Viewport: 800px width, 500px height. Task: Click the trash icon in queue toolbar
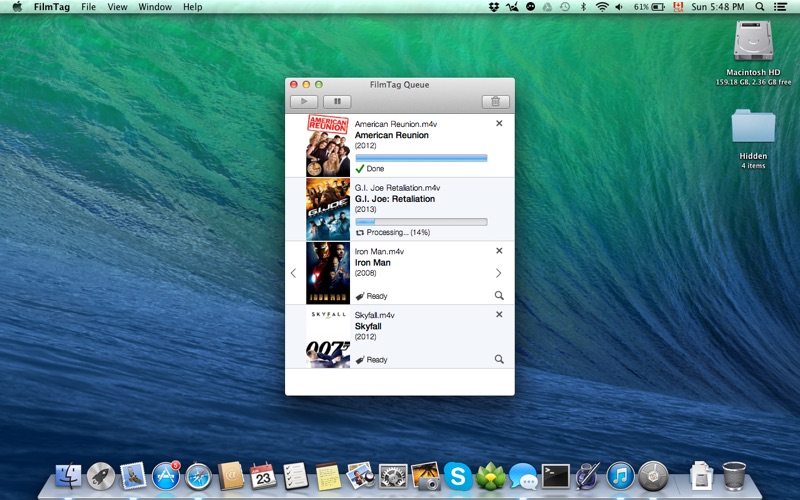[x=495, y=101]
